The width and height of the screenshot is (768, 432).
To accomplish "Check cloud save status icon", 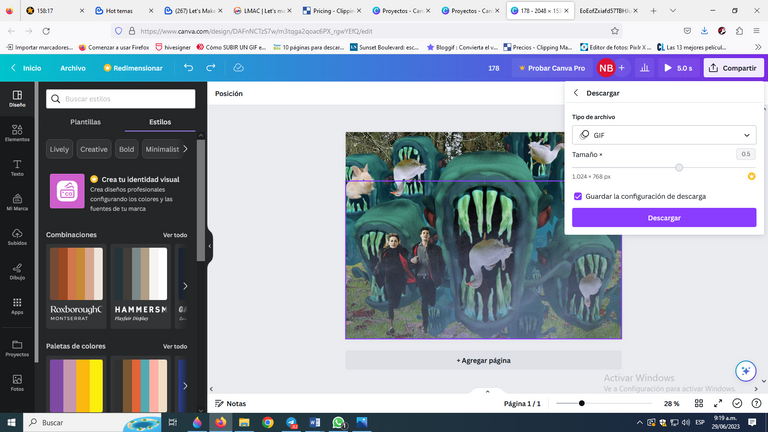I will click(x=239, y=68).
